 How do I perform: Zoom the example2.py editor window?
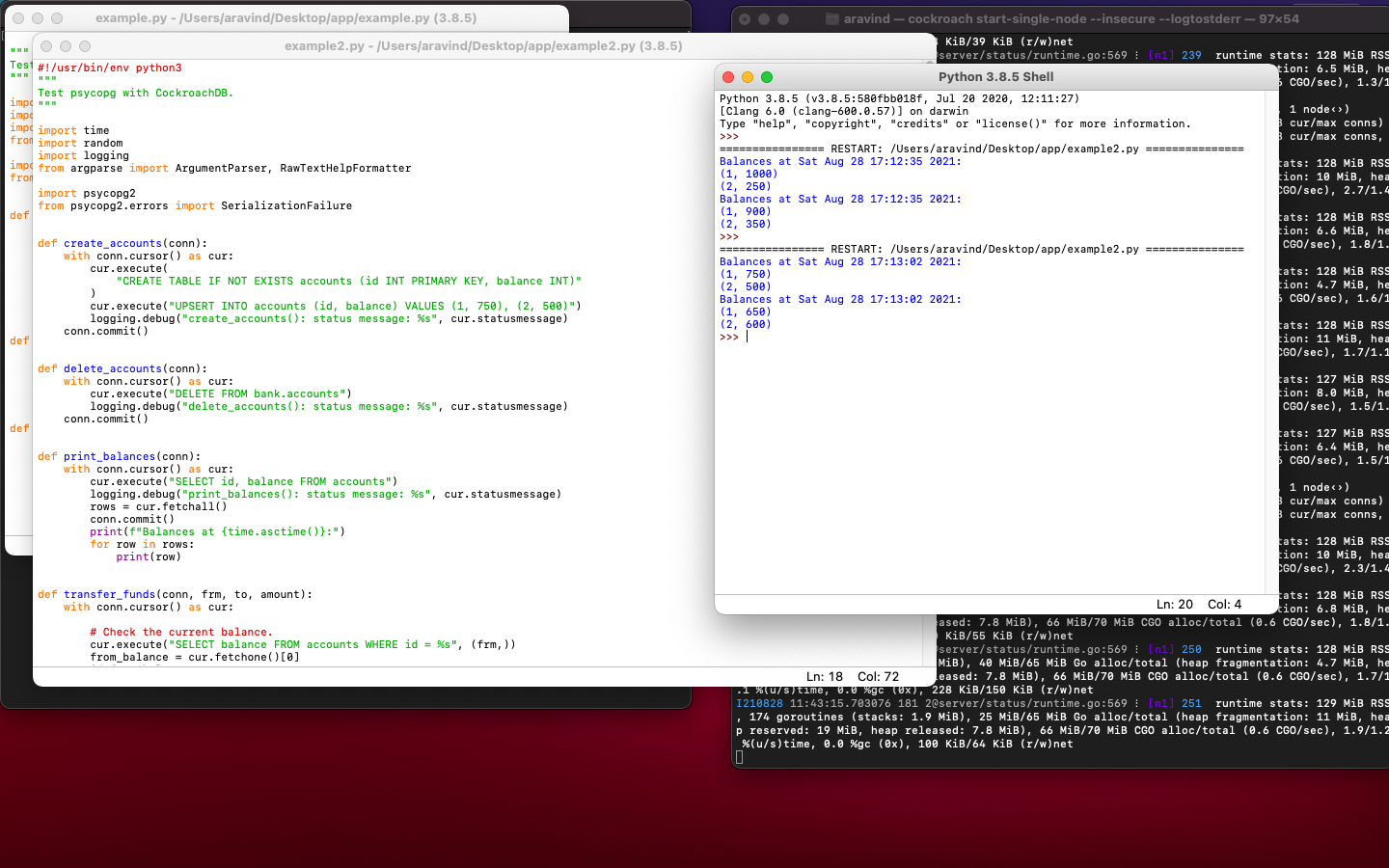pyautogui.click(x=85, y=46)
